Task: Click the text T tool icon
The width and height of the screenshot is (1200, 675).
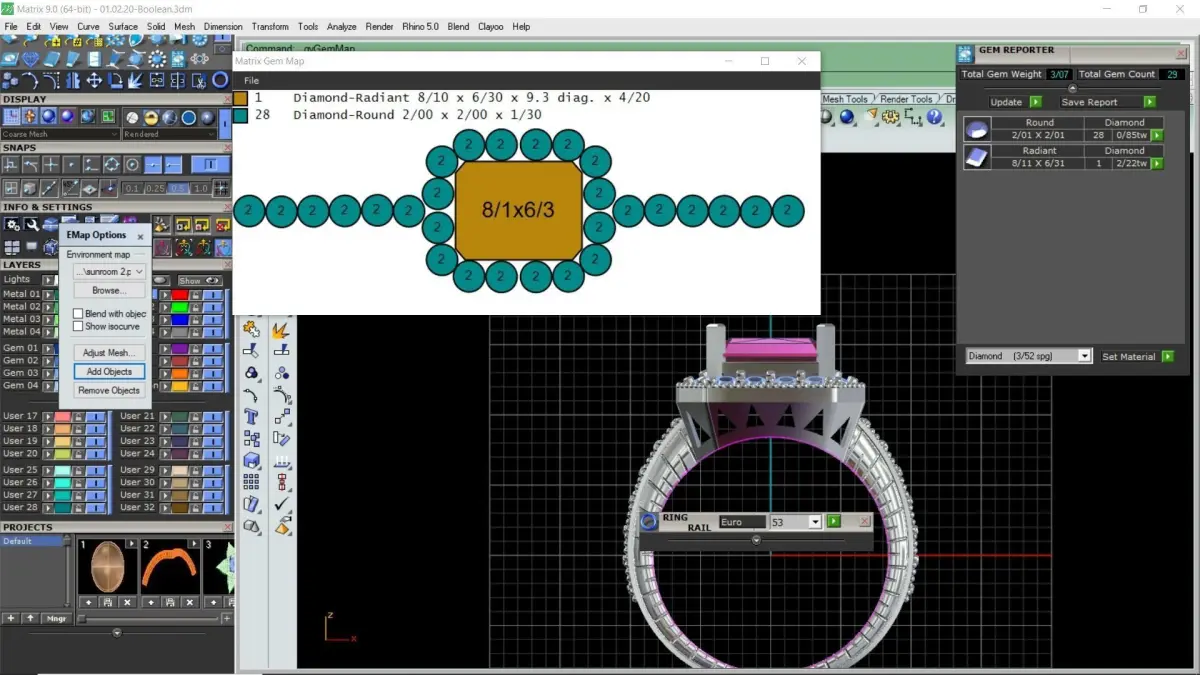Action: (x=251, y=416)
